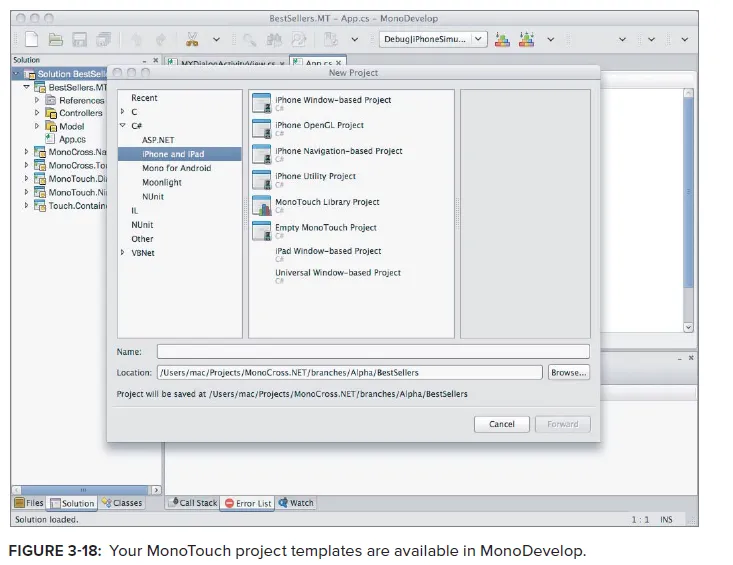Click the Open folder toolbar icon

(x=56, y=40)
